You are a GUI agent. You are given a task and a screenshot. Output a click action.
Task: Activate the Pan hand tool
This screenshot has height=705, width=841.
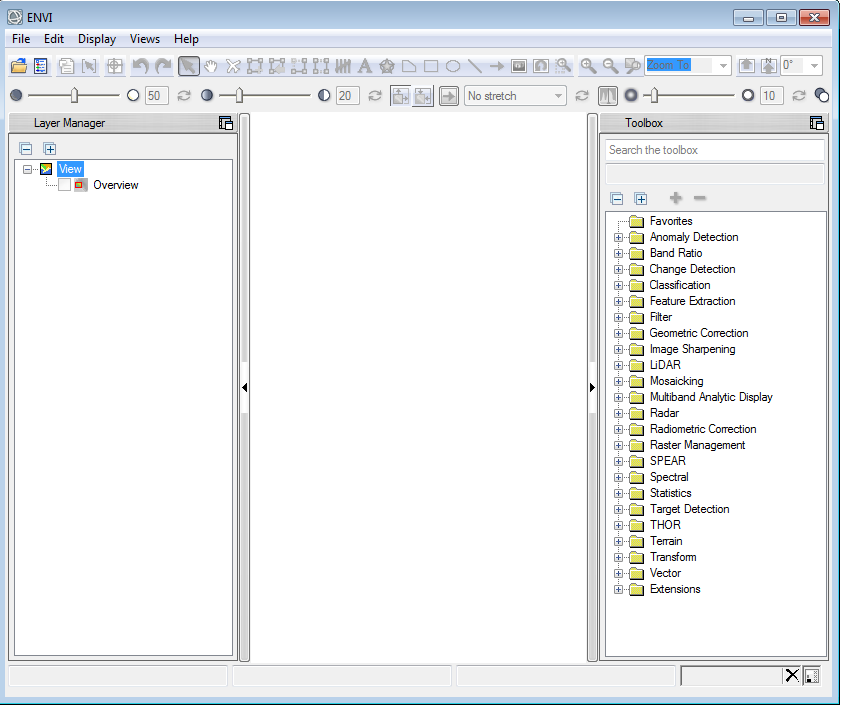pos(211,66)
